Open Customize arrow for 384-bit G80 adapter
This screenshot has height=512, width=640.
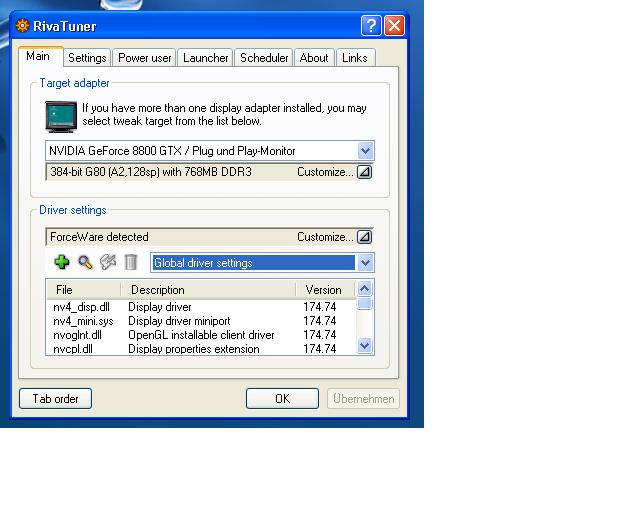364,172
